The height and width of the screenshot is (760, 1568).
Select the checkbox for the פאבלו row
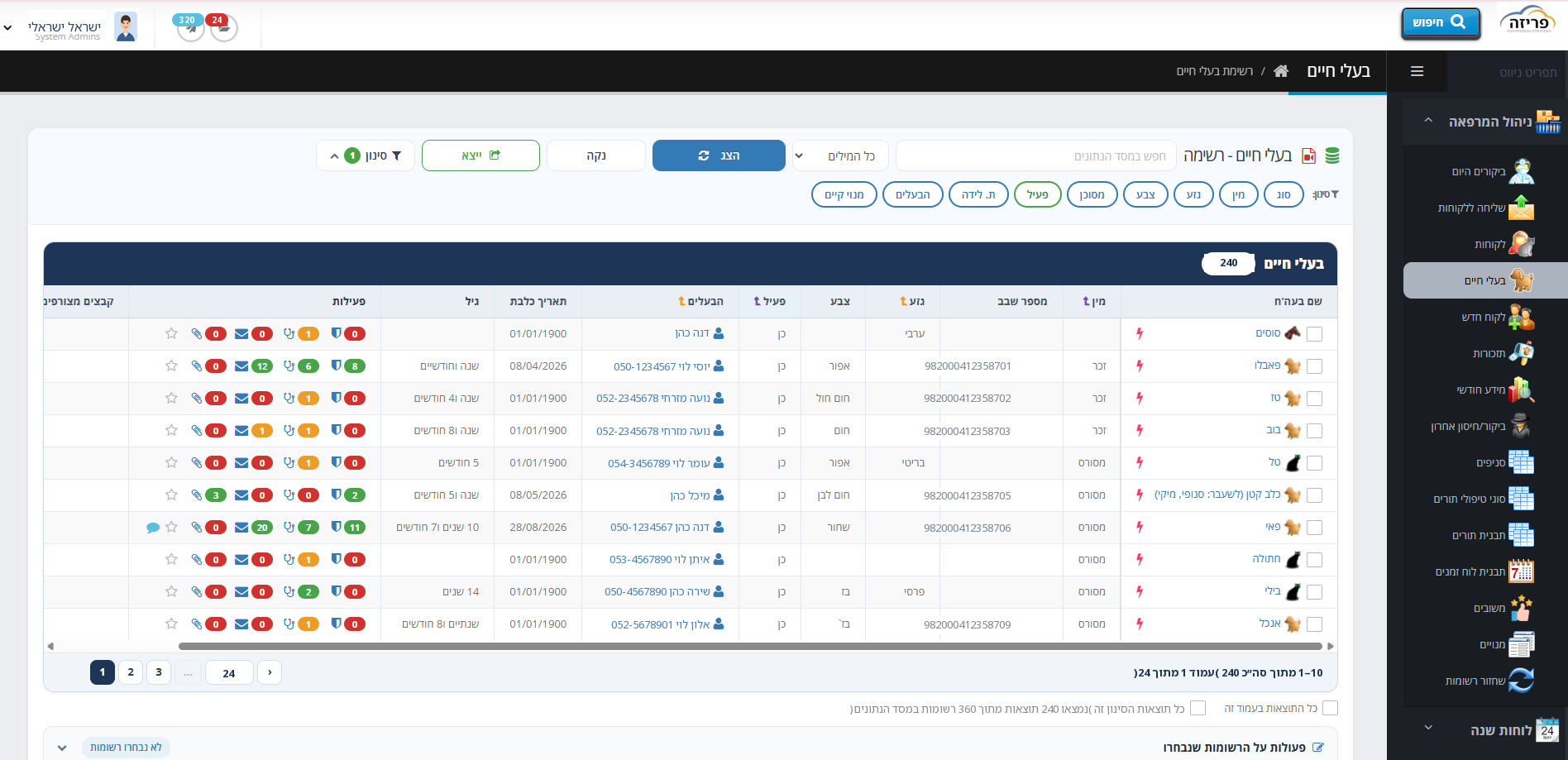[x=1315, y=366]
